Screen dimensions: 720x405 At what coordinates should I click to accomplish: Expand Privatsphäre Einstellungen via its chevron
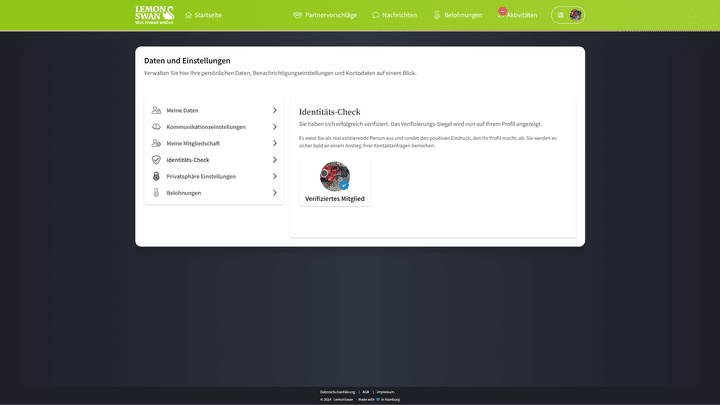click(x=275, y=176)
